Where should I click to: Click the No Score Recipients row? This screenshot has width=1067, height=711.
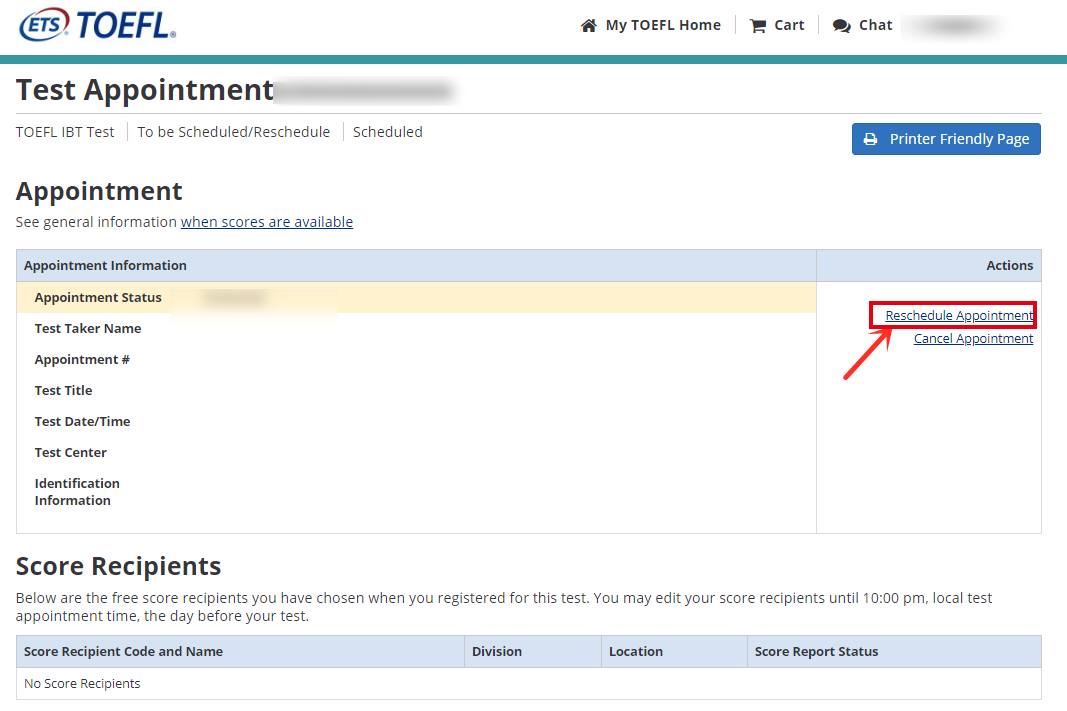82,684
